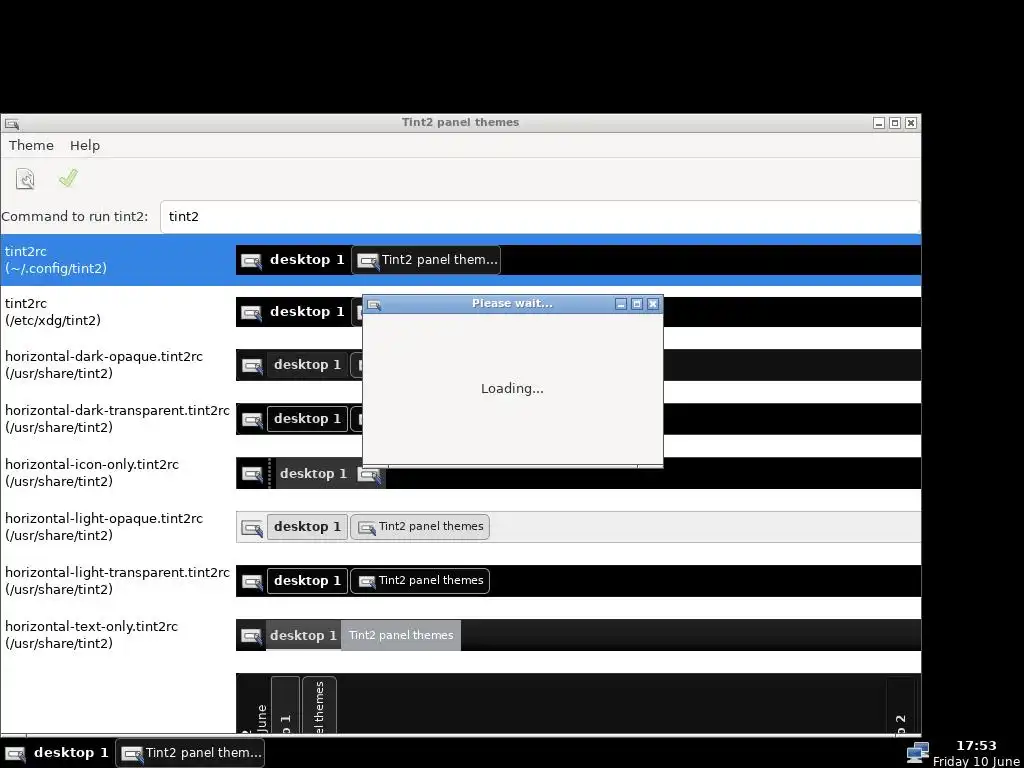Minimize the Tint2 panel themes window

[879, 123]
